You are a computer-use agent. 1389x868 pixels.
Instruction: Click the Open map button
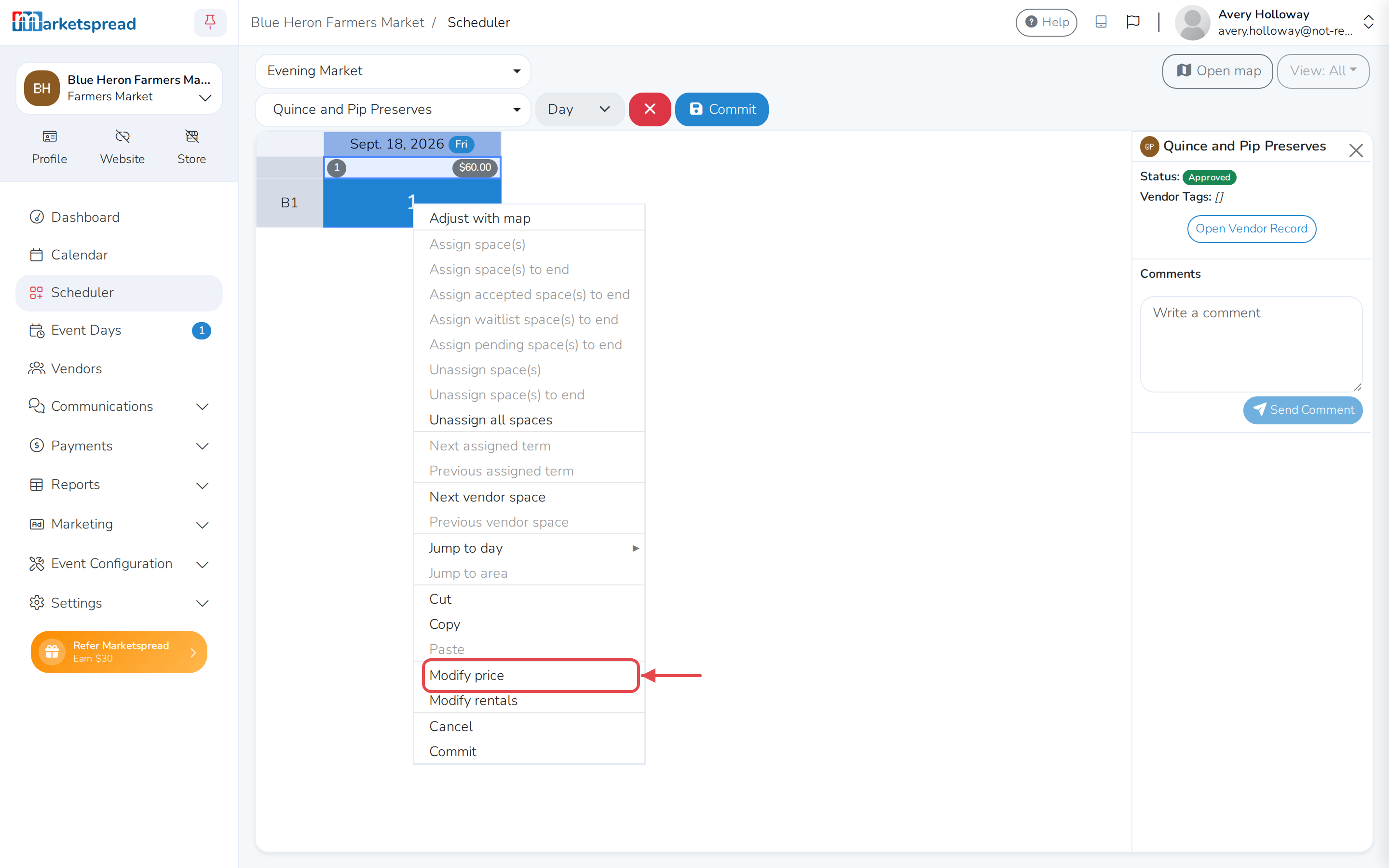[1217, 70]
